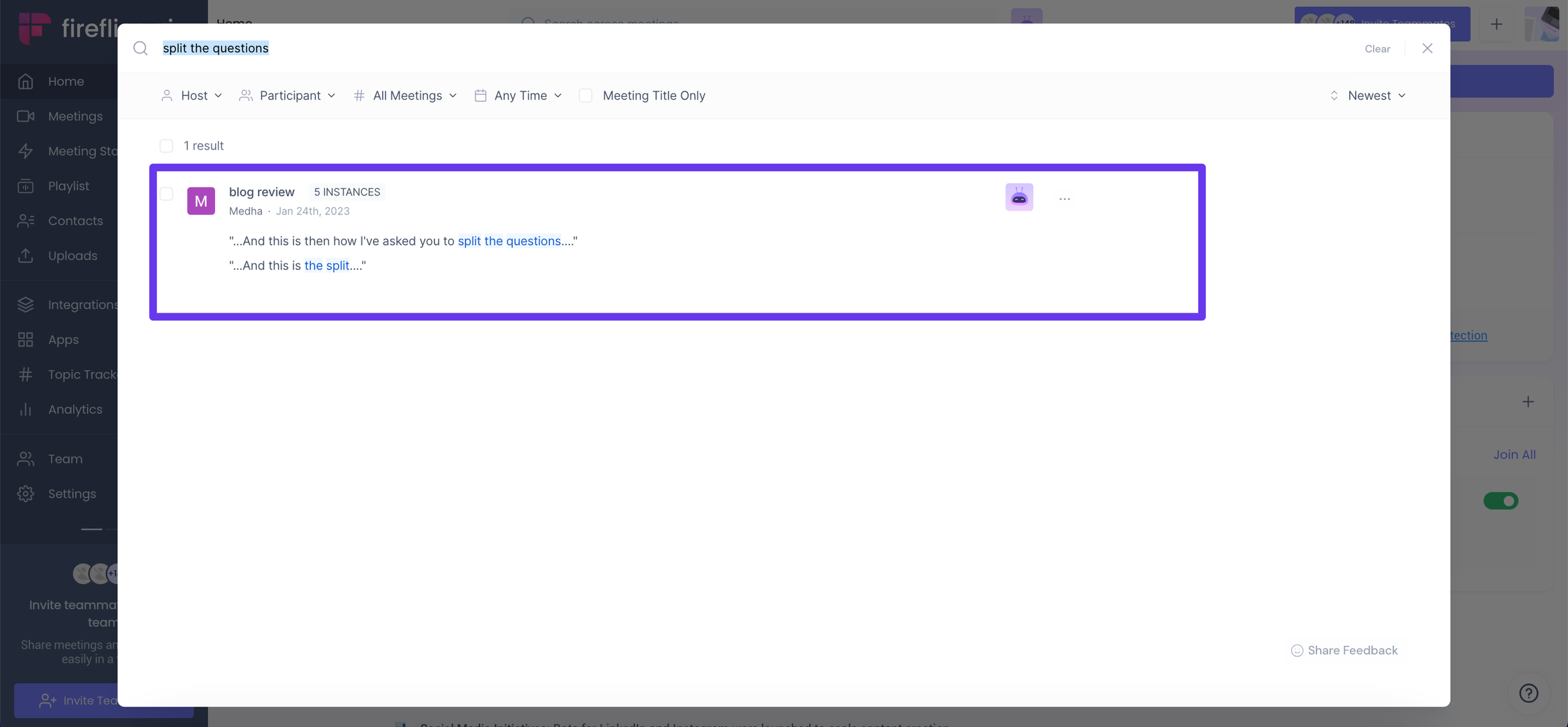Open the split the questions highlighted link
1568x727 pixels.
(x=509, y=241)
